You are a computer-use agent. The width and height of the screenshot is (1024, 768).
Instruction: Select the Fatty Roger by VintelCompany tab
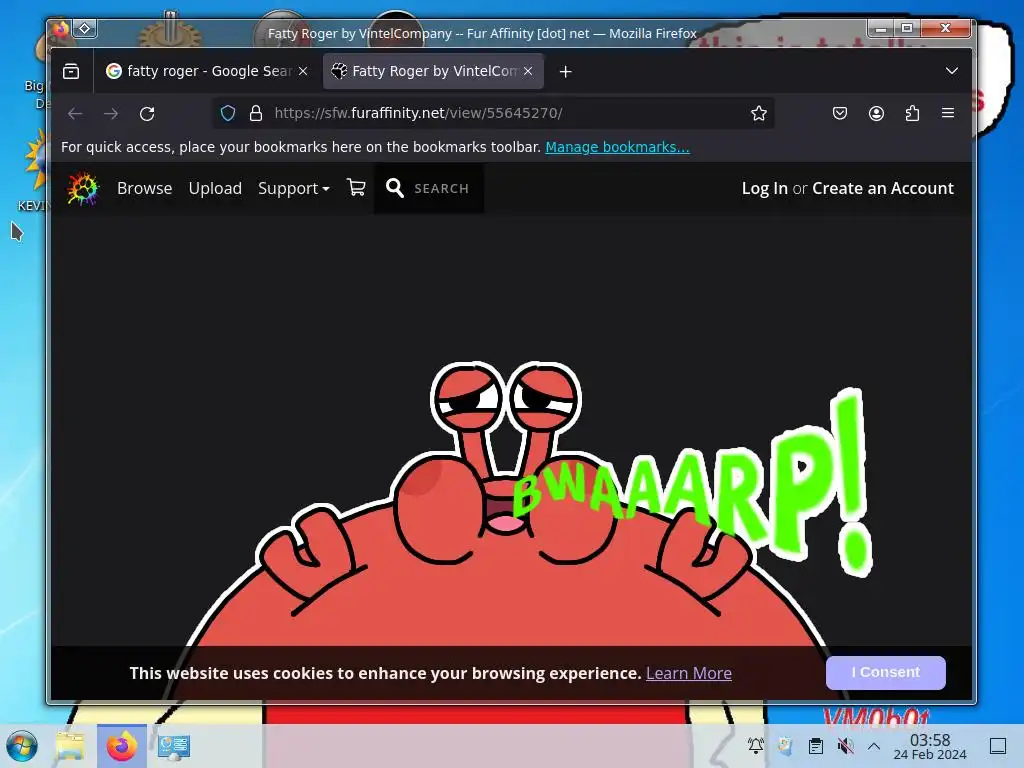tap(434, 71)
